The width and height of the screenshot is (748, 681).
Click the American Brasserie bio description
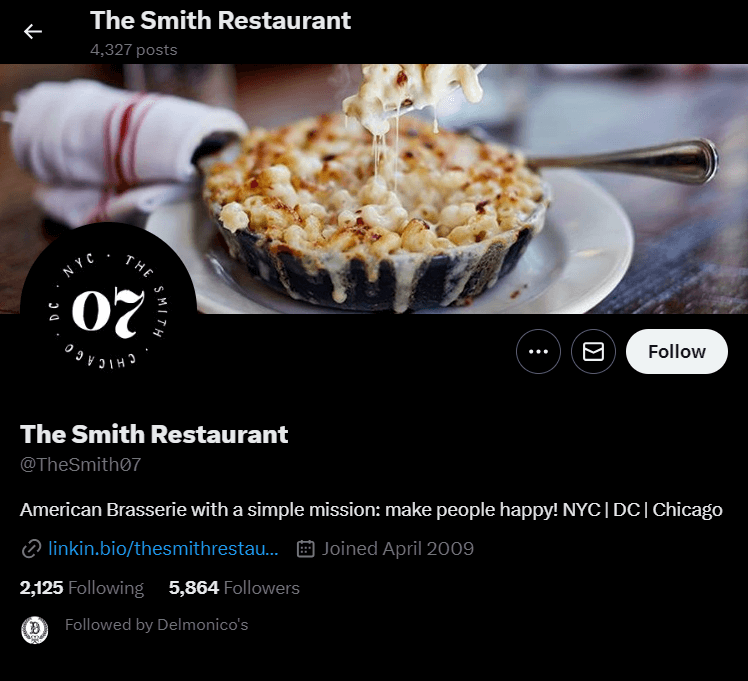(371, 510)
